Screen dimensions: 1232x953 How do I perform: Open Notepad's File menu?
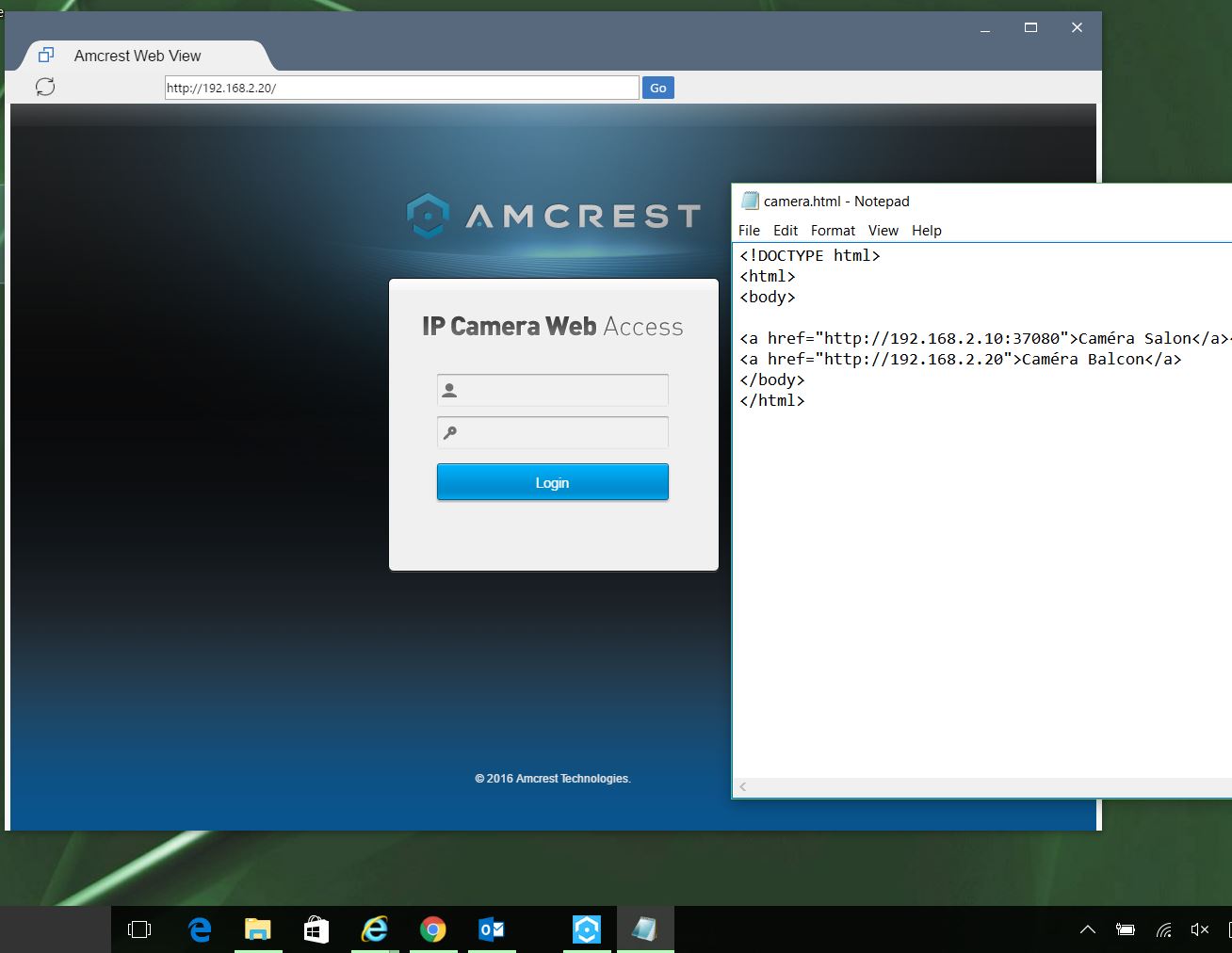pos(749,230)
